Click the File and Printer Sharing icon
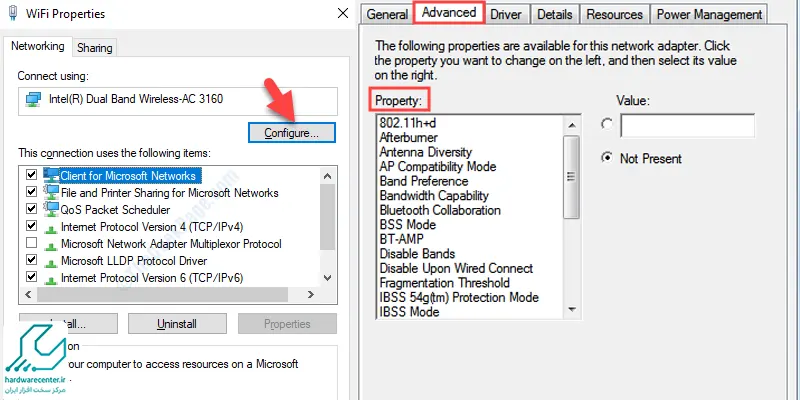Image resolution: width=800 pixels, height=400 pixels. click(51, 192)
